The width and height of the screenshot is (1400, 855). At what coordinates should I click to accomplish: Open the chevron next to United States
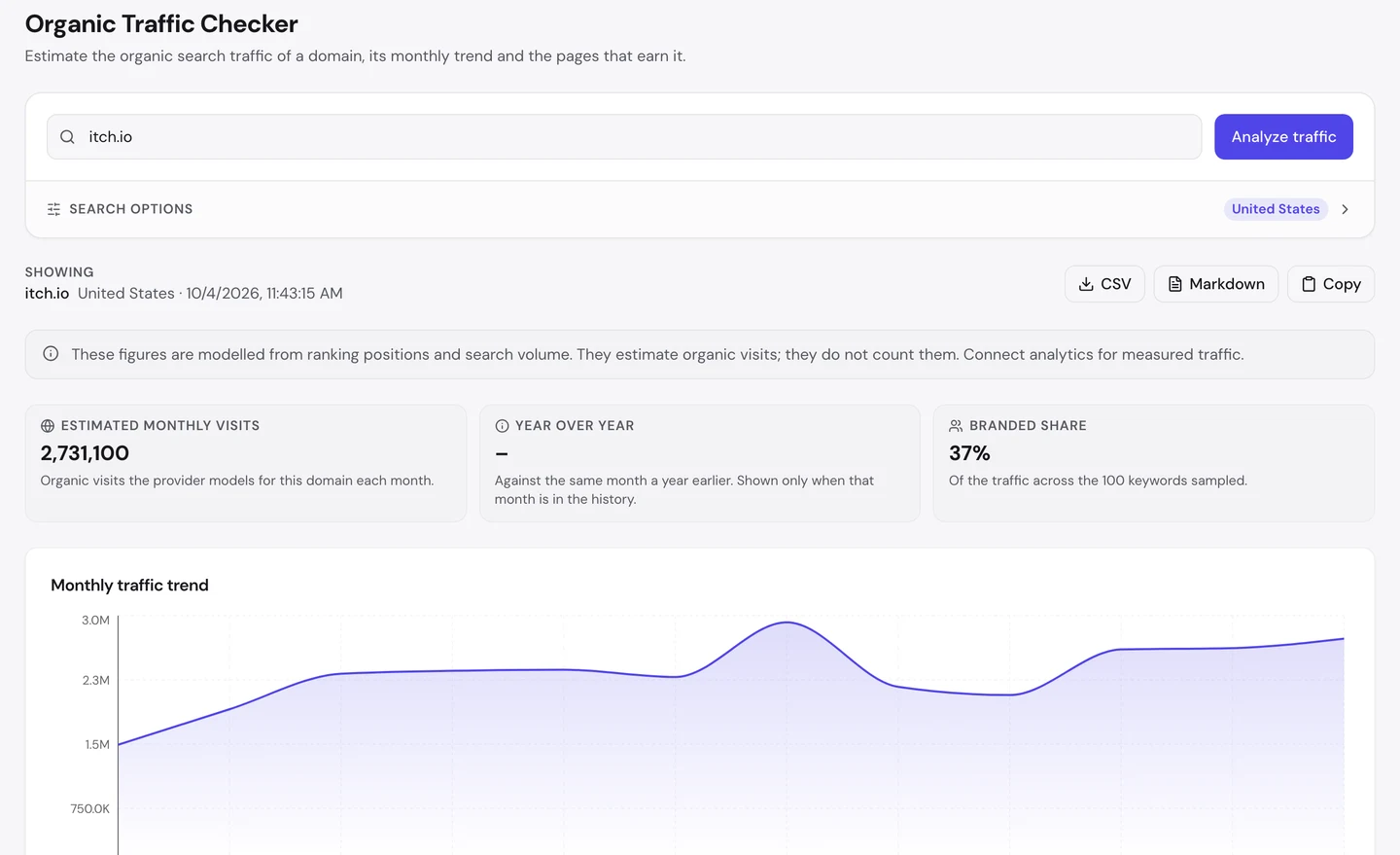click(x=1345, y=209)
